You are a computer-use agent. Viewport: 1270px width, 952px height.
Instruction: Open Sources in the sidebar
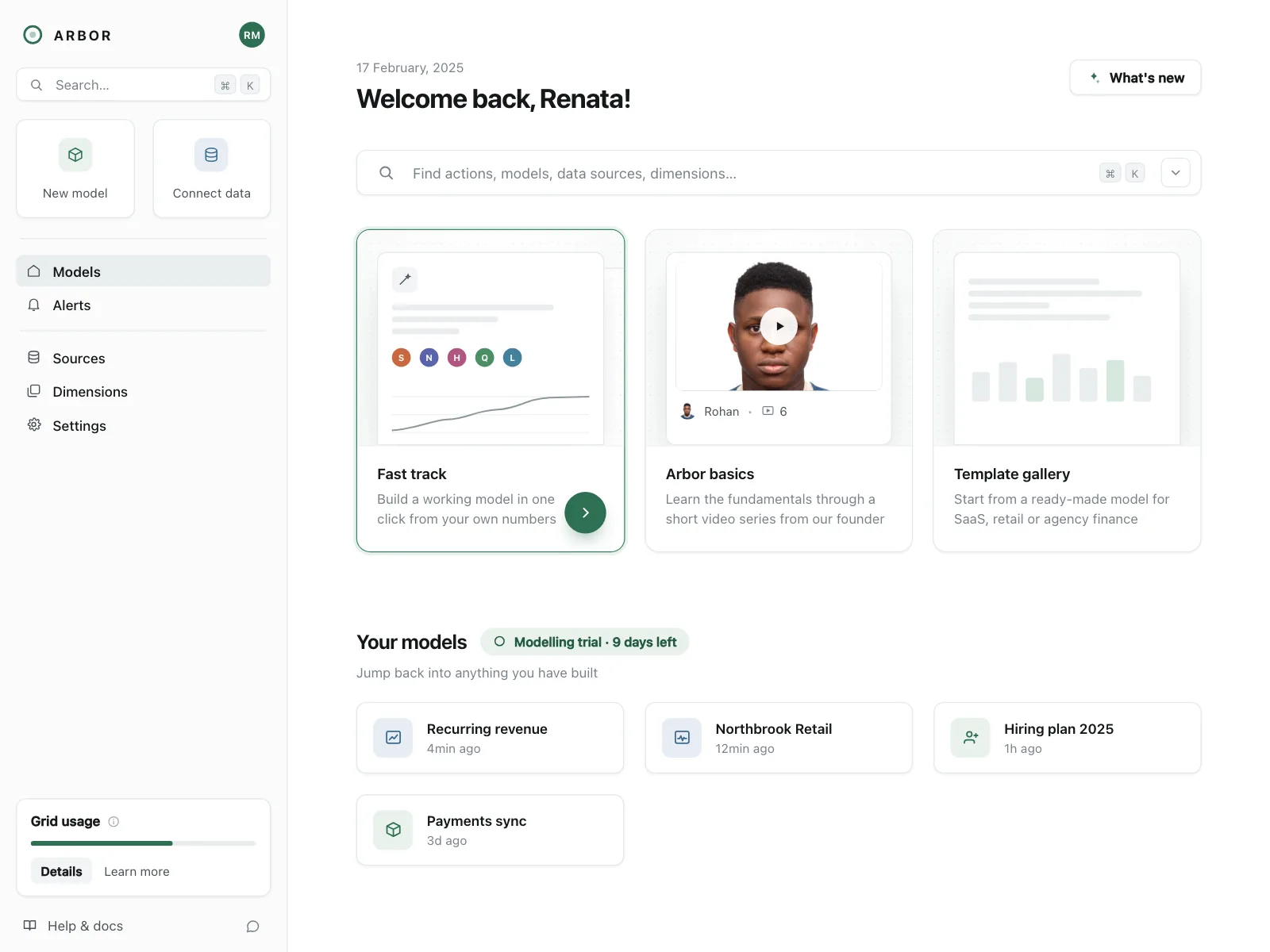tap(143, 359)
